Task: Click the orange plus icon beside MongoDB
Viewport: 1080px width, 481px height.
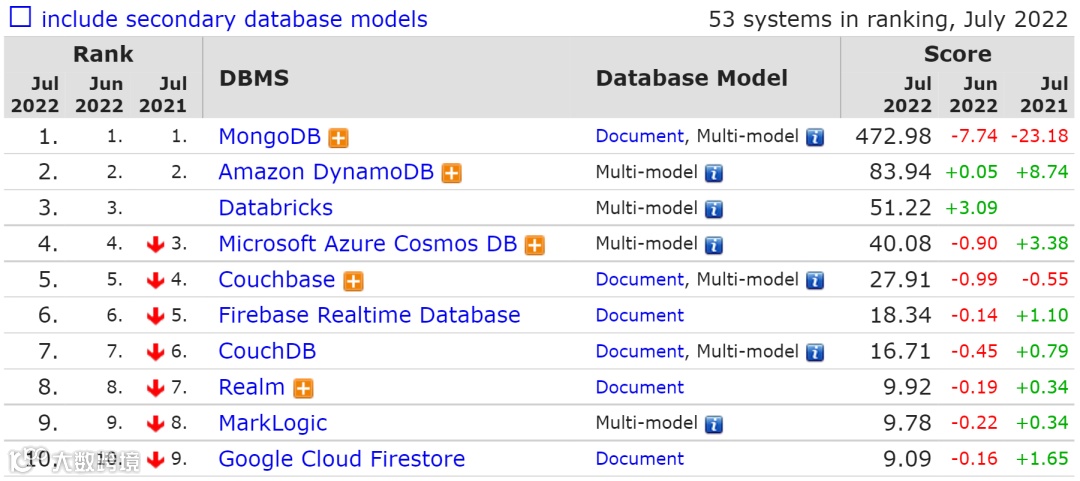Action: (x=340, y=138)
